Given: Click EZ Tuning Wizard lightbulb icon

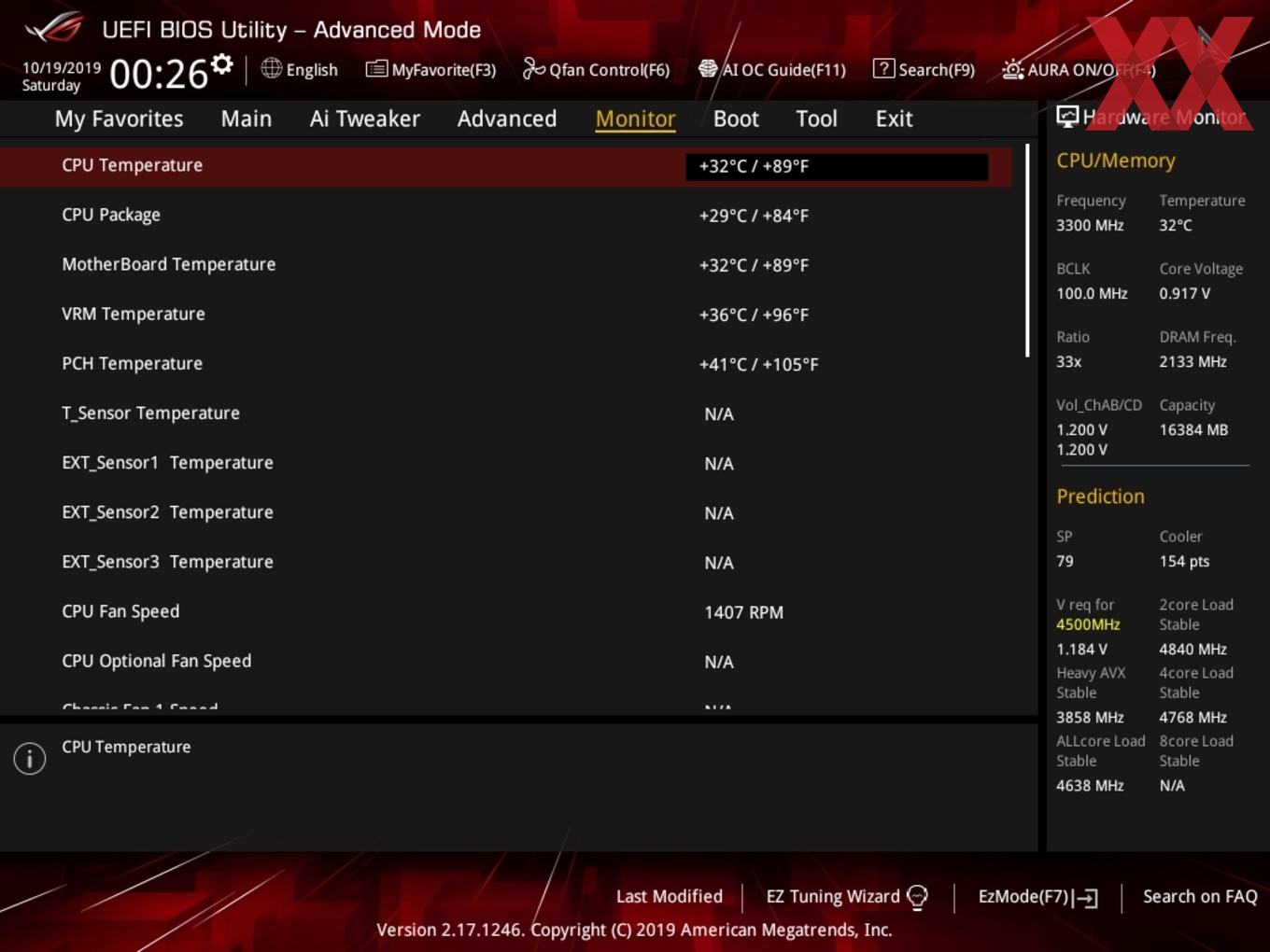Looking at the screenshot, I should pyautogui.click(x=918, y=897).
